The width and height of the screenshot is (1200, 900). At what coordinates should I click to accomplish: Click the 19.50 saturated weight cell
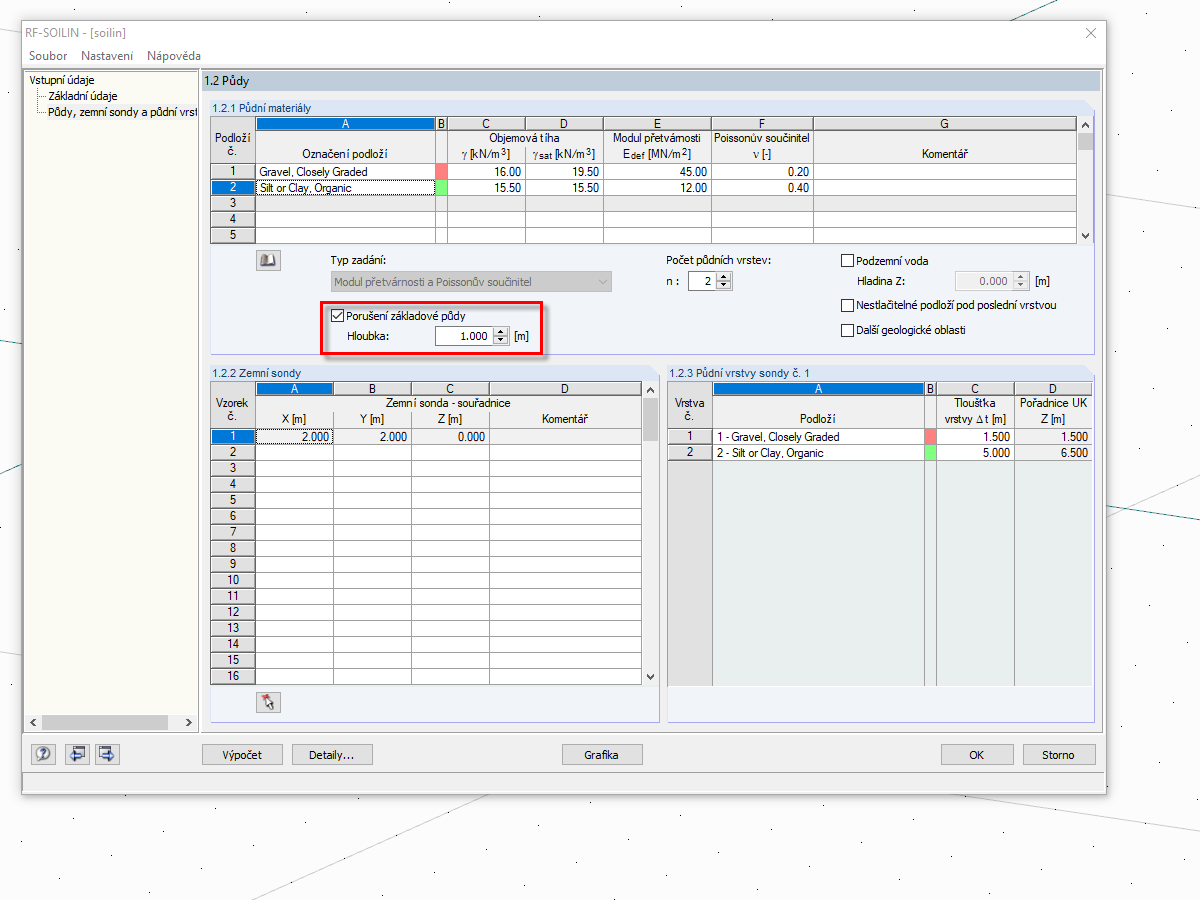[x=564, y=172]
